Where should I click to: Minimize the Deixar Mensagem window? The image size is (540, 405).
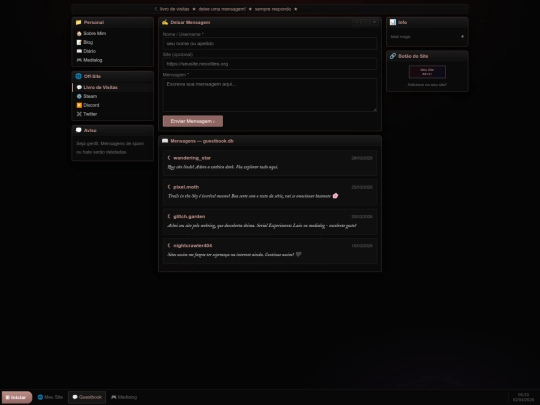tap(356, 22)
